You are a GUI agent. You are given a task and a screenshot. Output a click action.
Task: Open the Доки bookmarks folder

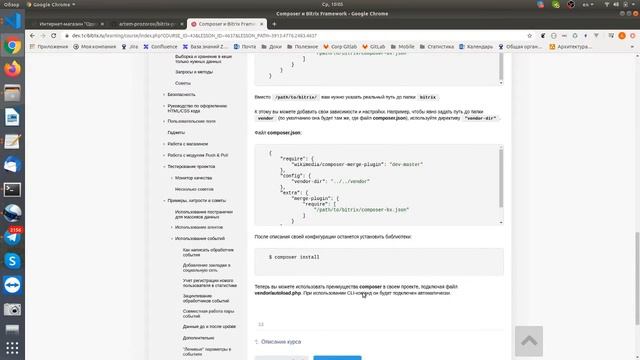[271, 47]
